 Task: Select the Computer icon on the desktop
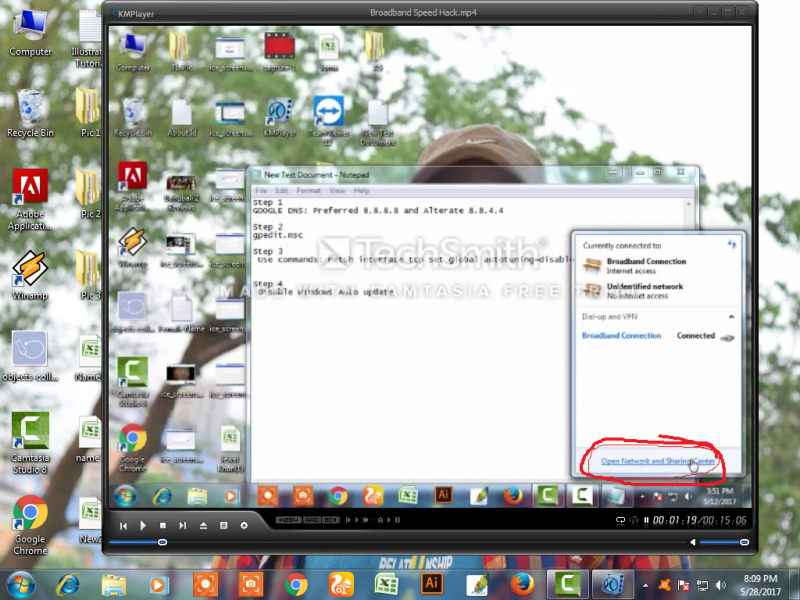pos(30,34)
